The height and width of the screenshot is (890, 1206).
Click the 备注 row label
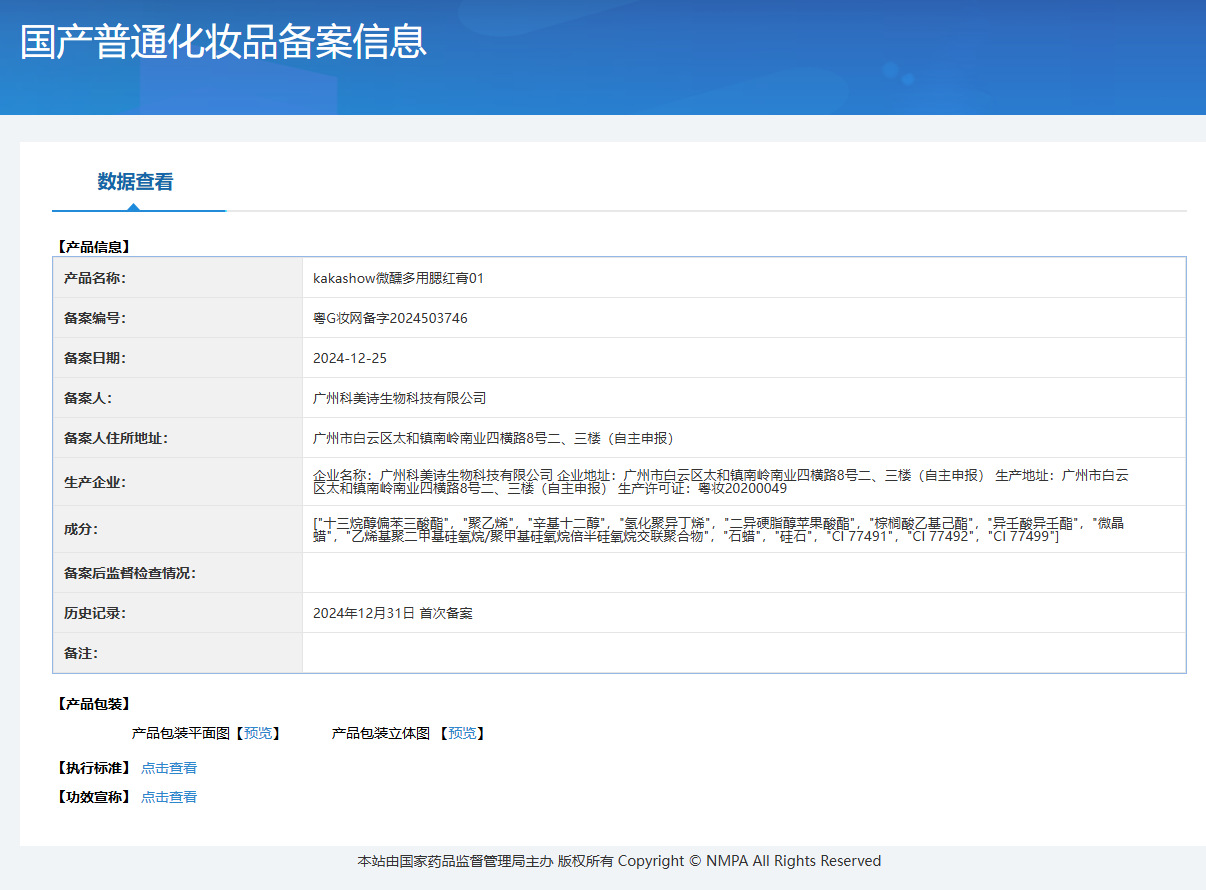pyautogui.click(x=81, y=653)
